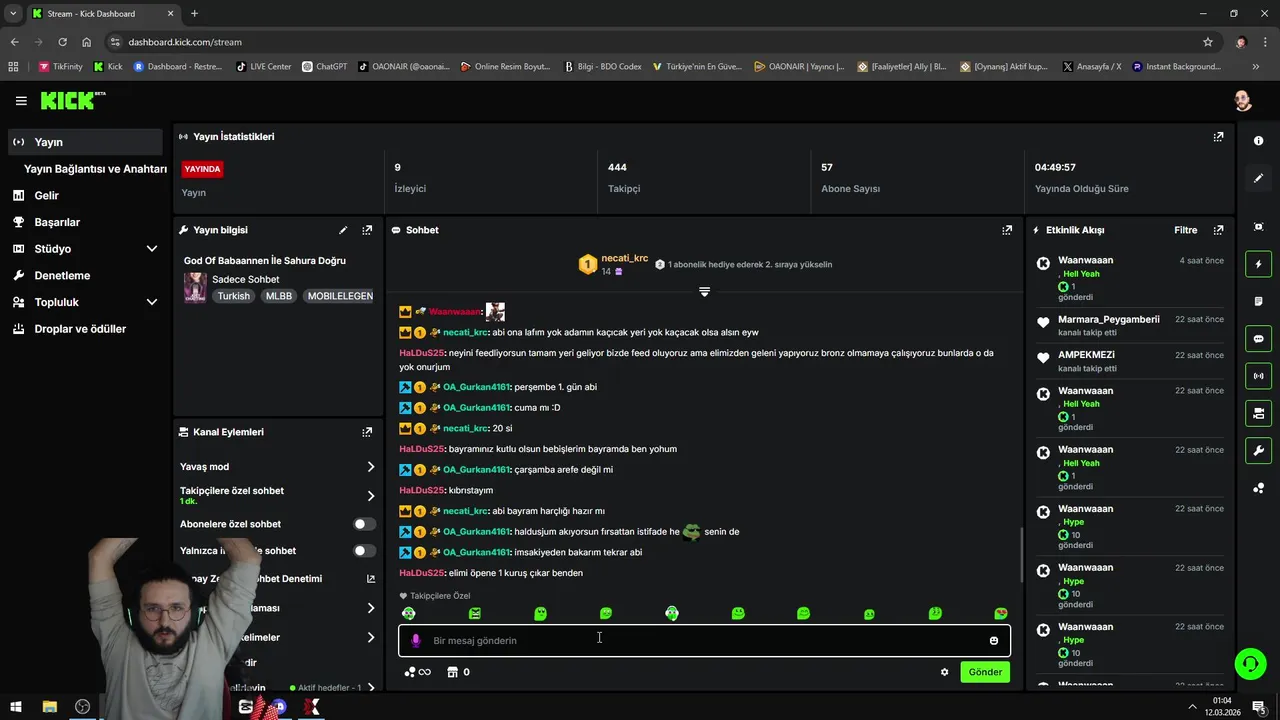Click Marmara_Peygamberii in activity feed
This screenshot has height=720, width=1280.
coord(1108,320)
